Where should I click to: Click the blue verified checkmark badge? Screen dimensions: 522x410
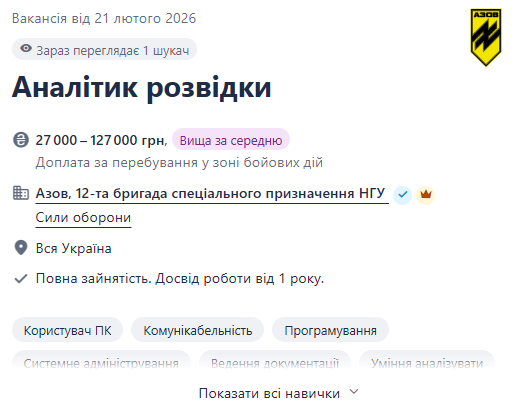pyautogui.click(x=402, y=195)
